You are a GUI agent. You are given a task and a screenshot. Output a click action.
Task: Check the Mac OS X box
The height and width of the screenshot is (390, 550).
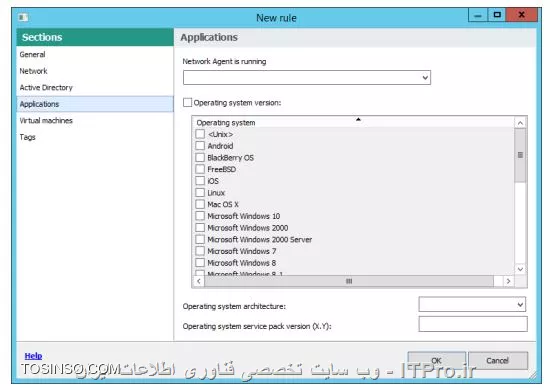pyautogui.click(x=200, y=204)
